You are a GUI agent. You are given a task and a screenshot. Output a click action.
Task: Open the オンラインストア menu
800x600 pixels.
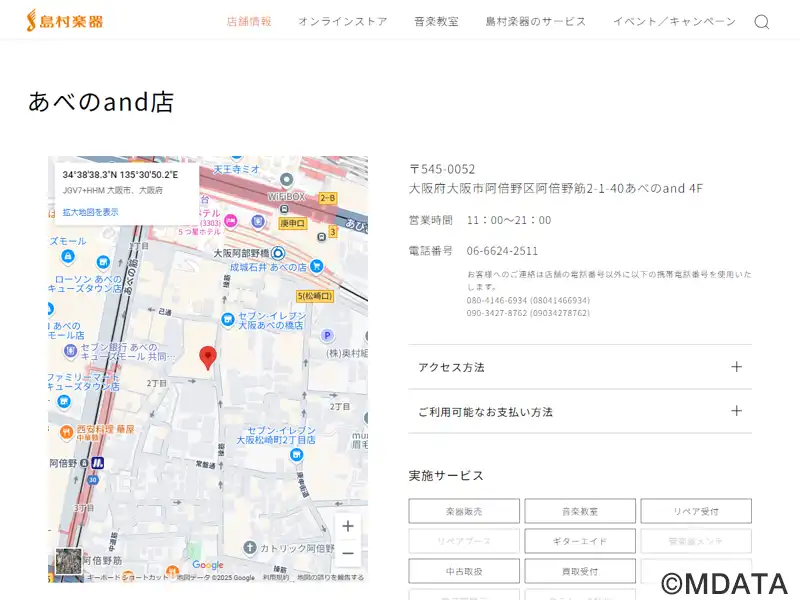tap(343, 21)
